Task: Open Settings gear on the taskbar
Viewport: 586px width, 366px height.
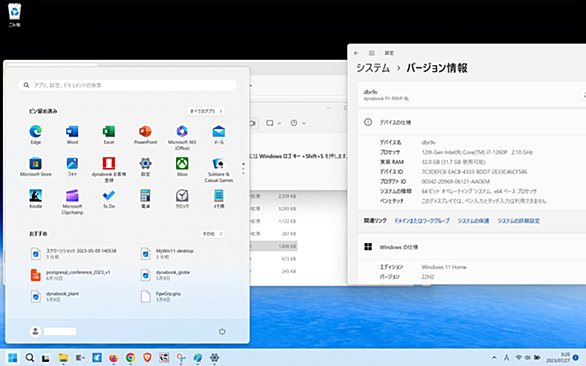Action: pos(215,358)
